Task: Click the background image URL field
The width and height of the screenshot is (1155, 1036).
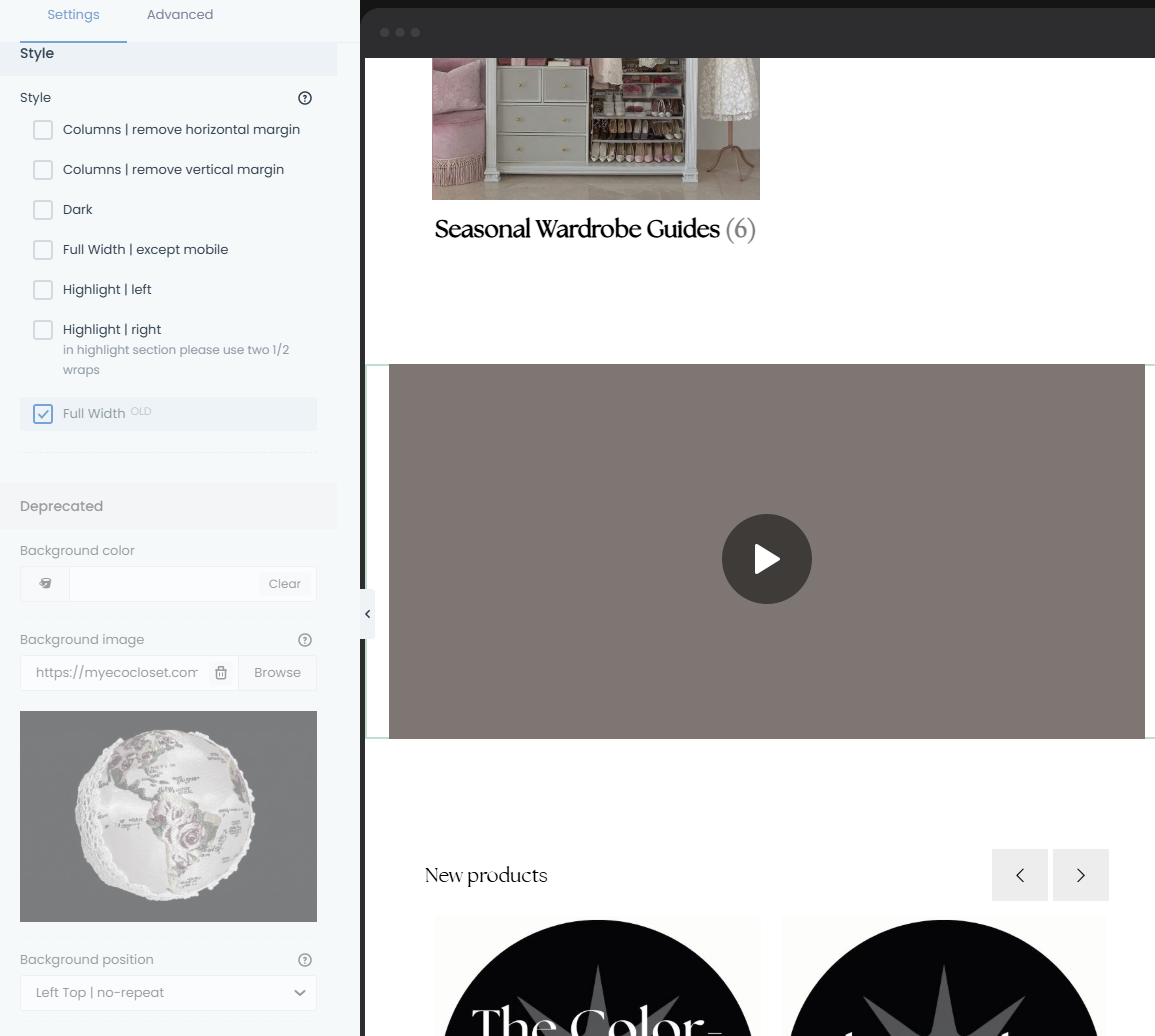Action: click(x=116, y=673)
